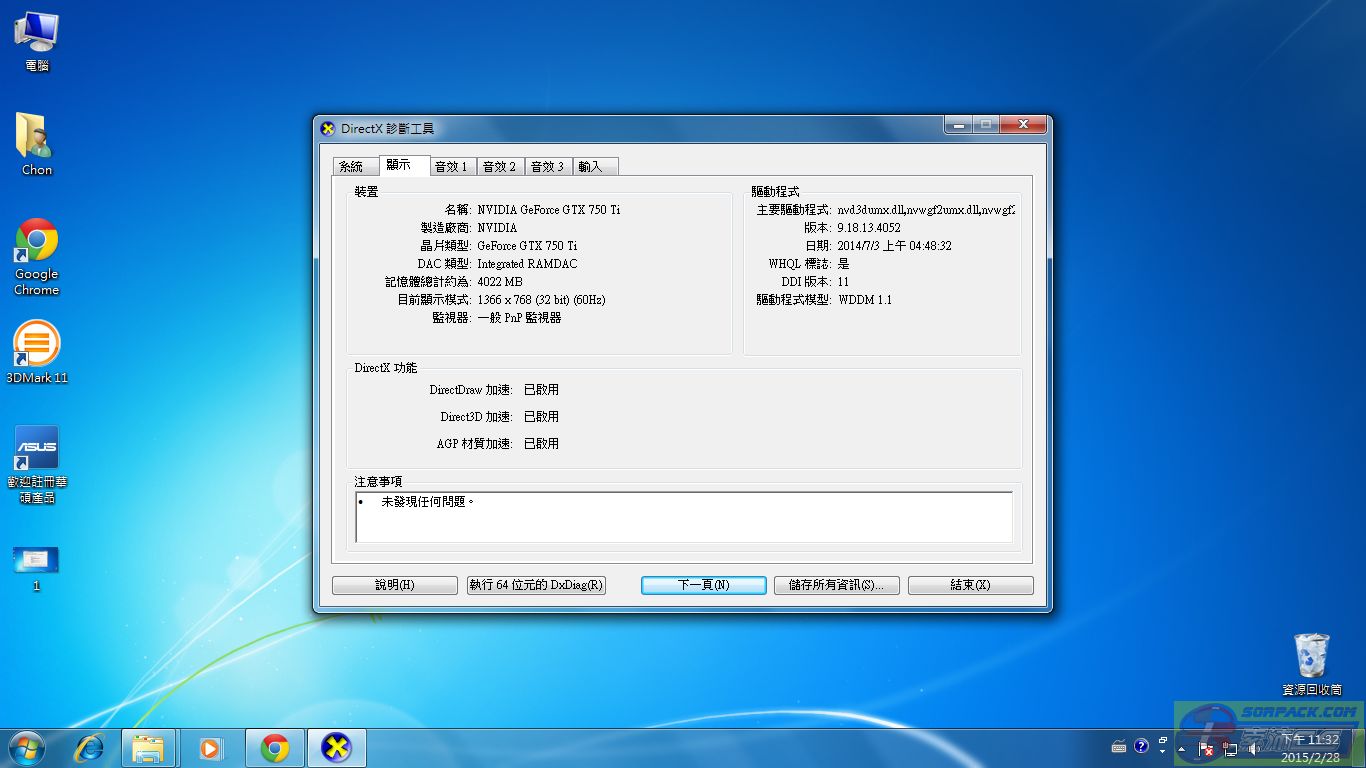
Task: Open the Action Center flag tray icon
Action: click(x=1207, y=748)
